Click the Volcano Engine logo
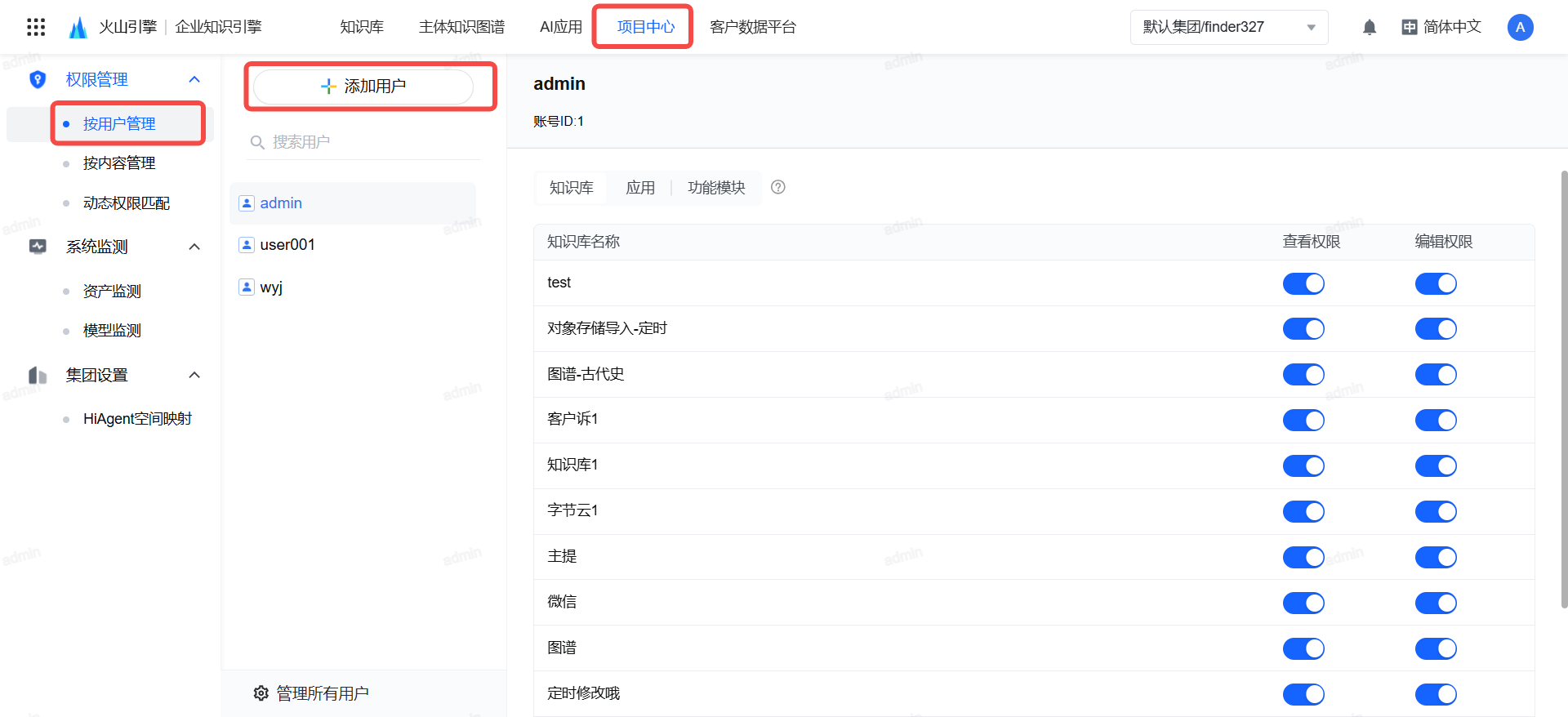1568x717 pixels. coord(78,27)
